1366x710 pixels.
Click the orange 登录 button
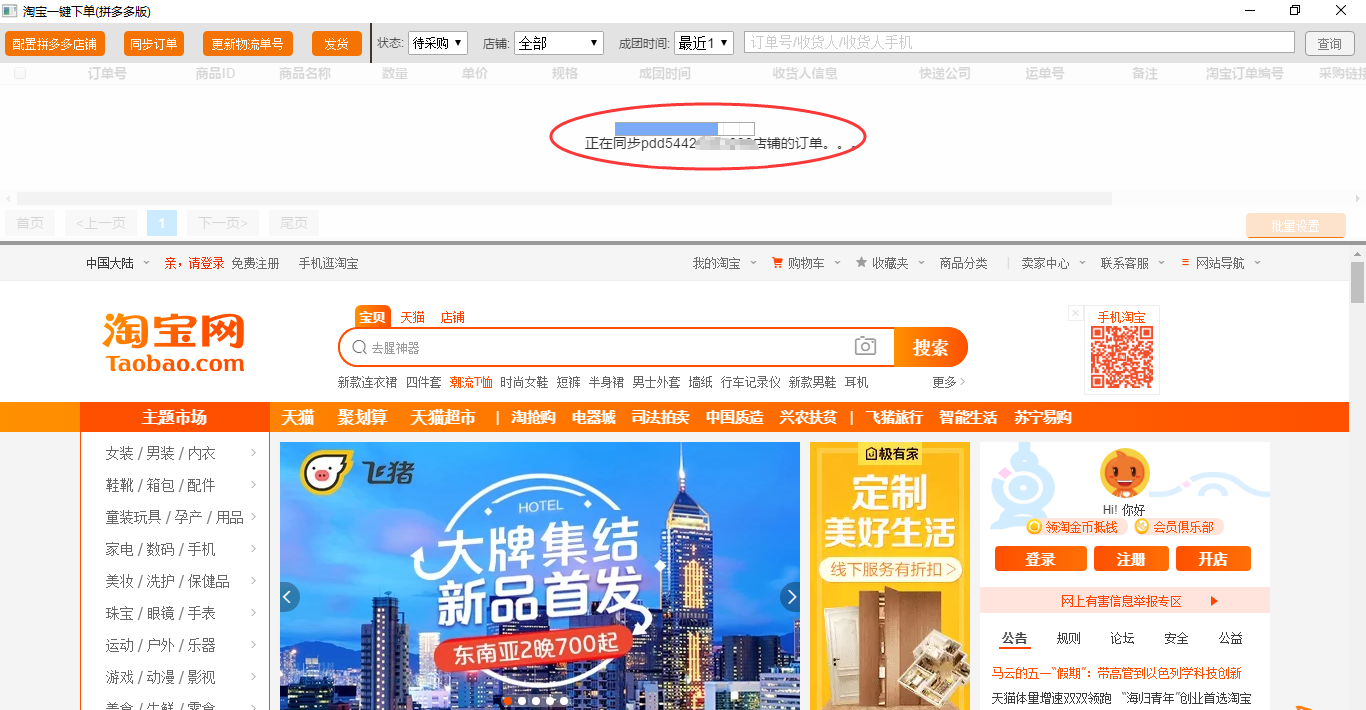(x=1040, y=559)
